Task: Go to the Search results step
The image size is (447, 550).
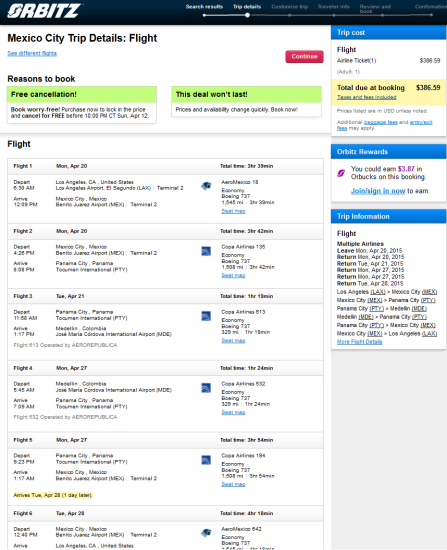Action: coord(204,7)
